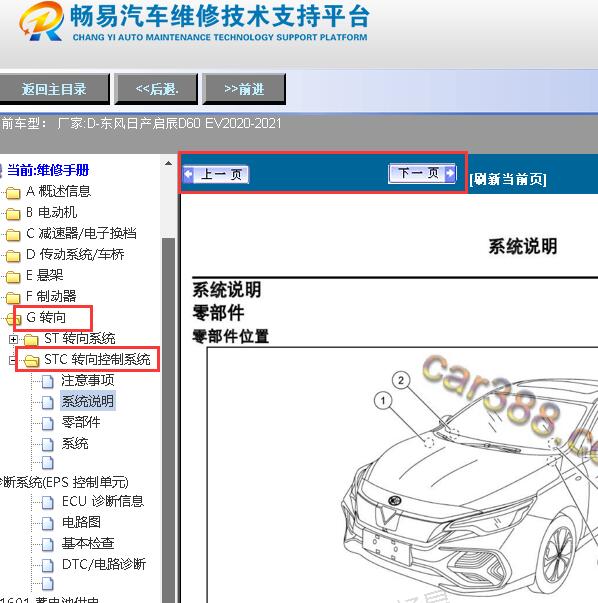Select F 制动器 in tree

point(51,296)
